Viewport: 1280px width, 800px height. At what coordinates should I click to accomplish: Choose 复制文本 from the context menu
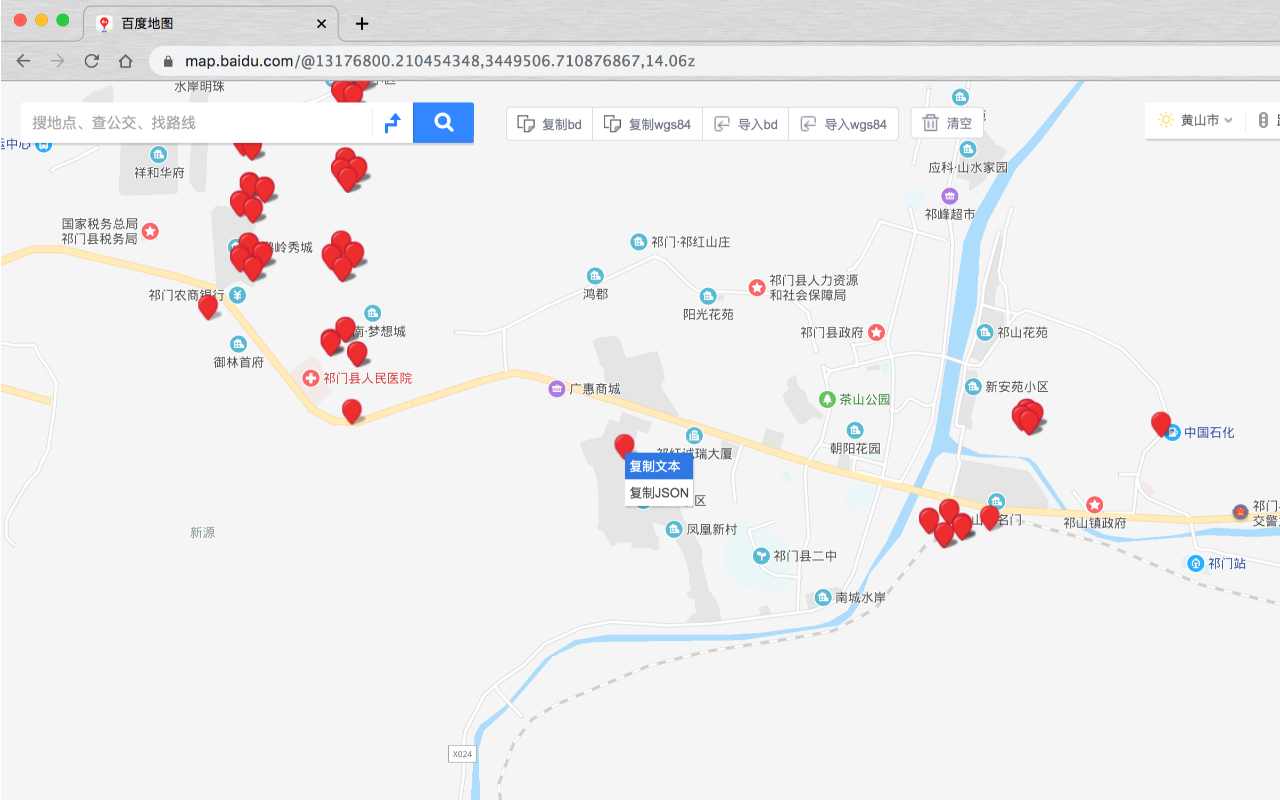[x=657, y=466]
